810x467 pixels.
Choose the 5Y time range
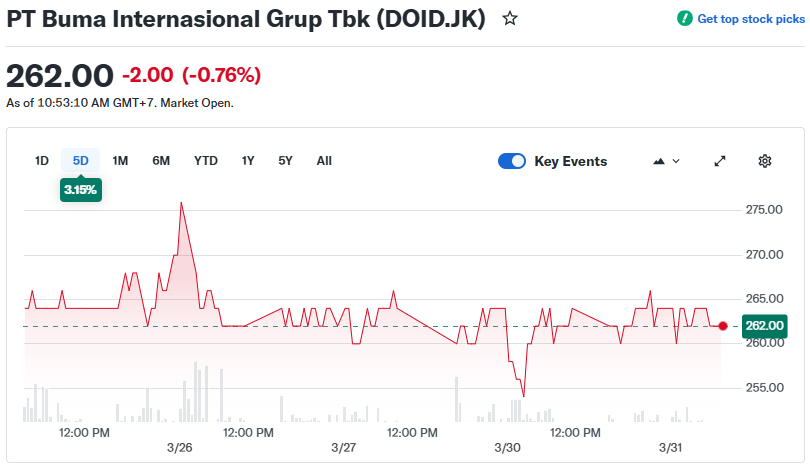286,161
